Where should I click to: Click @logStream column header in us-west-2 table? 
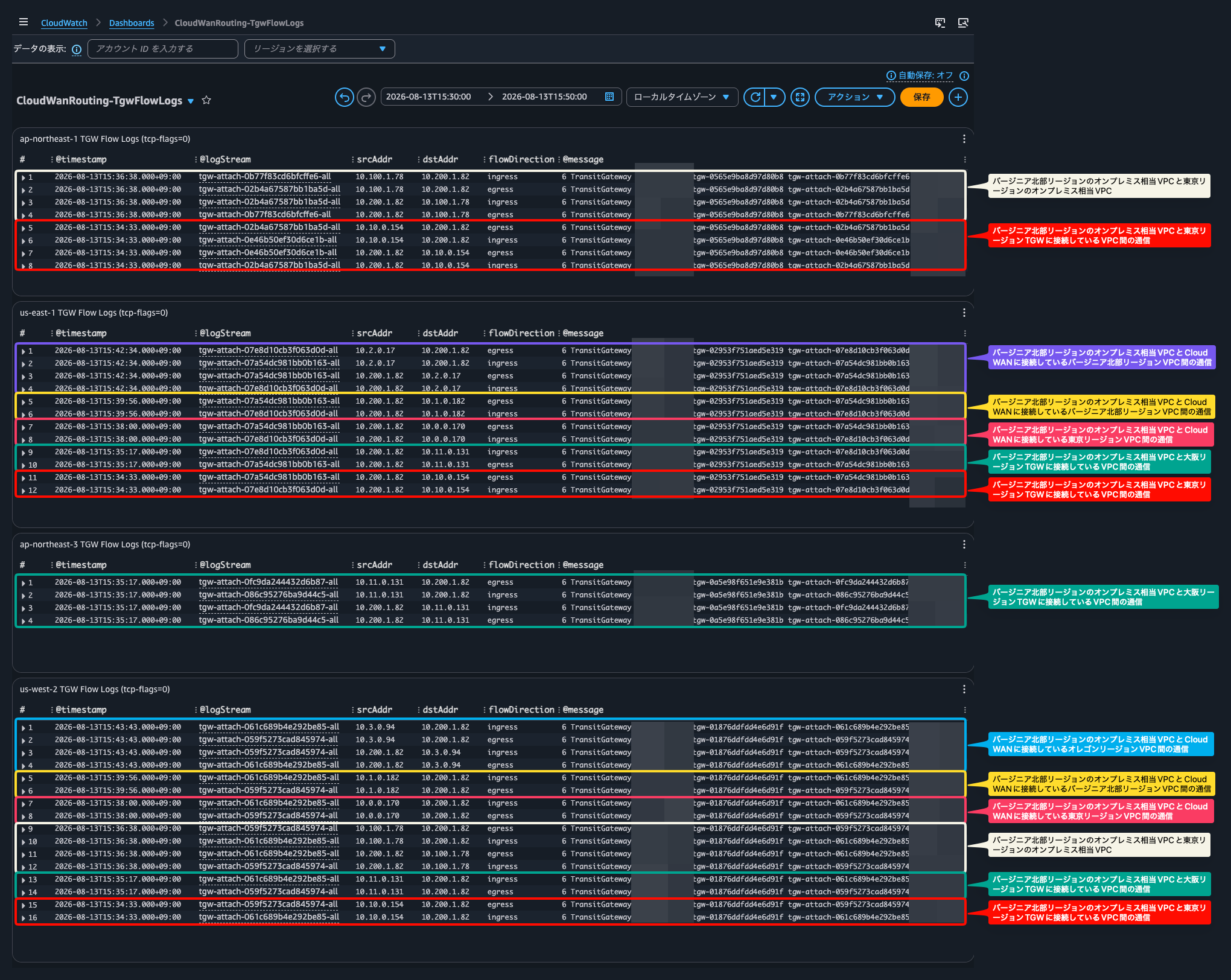tap(225, 710)
